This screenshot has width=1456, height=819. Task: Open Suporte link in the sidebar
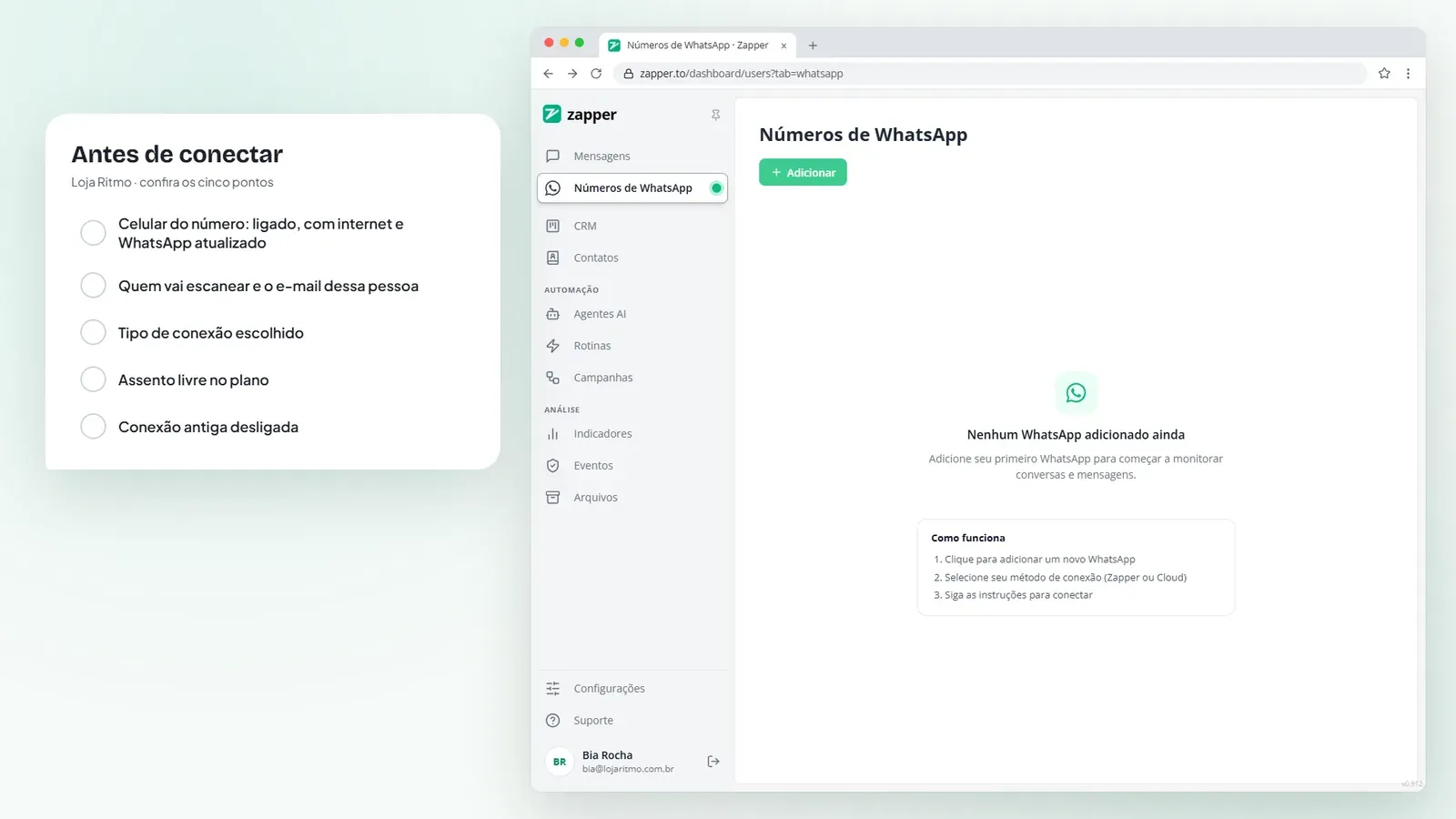[632, 721]
